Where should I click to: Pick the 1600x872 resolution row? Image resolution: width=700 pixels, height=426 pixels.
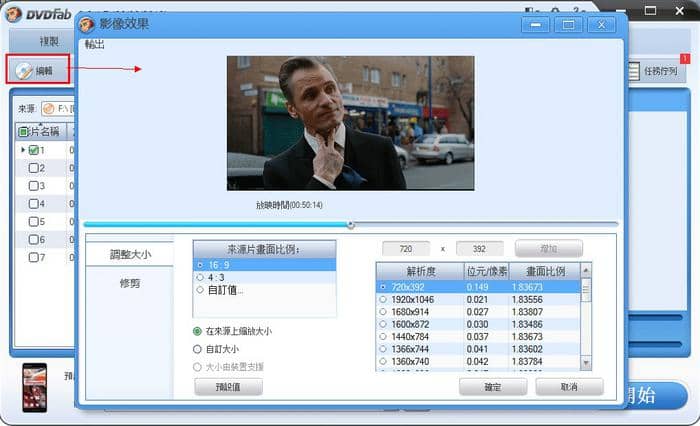pos(478,324)
